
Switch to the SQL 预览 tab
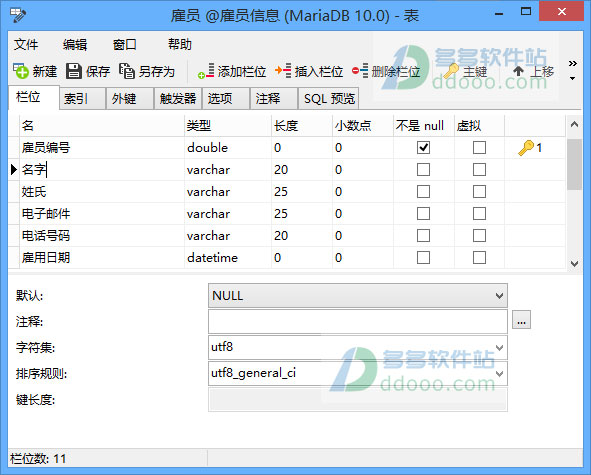(x=329, y=99)
